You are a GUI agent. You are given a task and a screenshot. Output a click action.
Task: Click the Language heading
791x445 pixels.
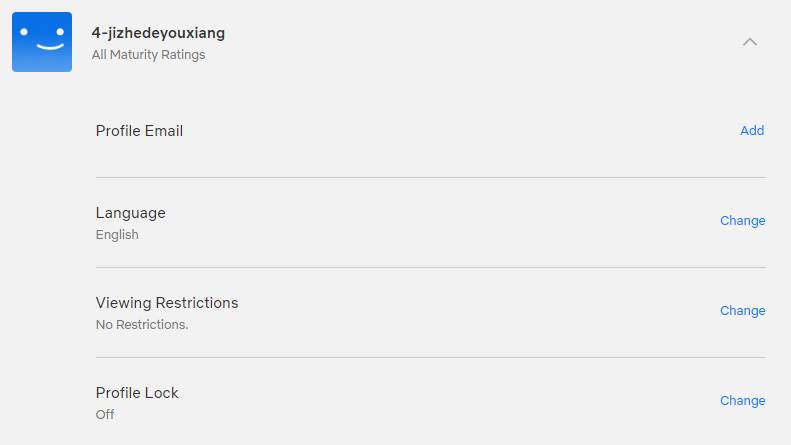pos(131,213)
